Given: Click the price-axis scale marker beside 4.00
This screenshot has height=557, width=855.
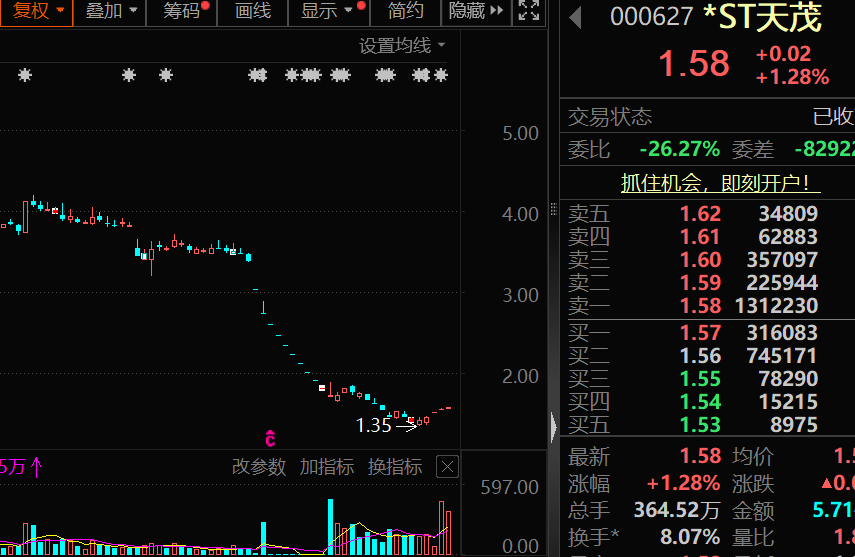Looking at the screenshot, I should point(553,212).
